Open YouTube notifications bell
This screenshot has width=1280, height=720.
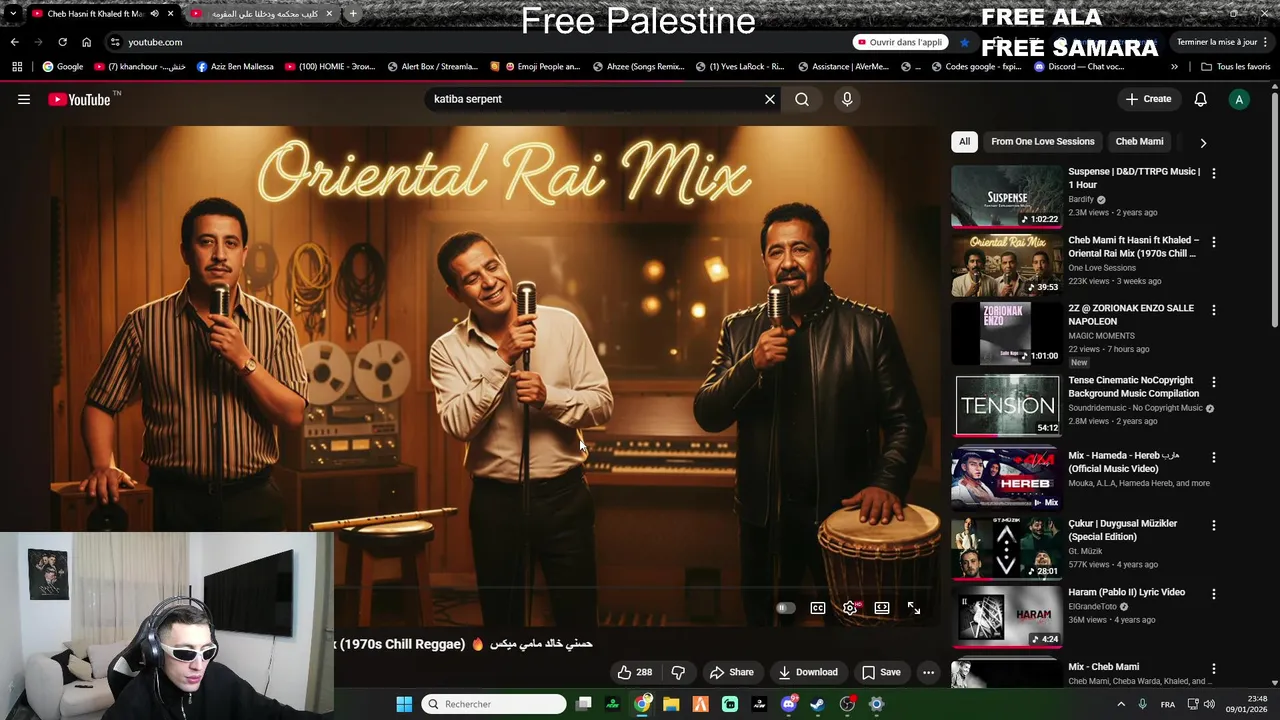1201,99
